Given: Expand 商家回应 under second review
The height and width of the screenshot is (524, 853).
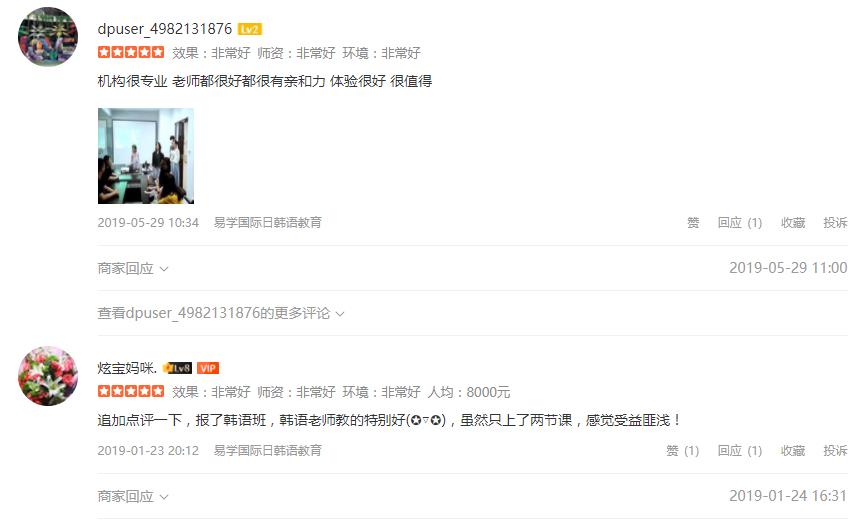Looking at the screenshot, I should (x=133, y=496).
